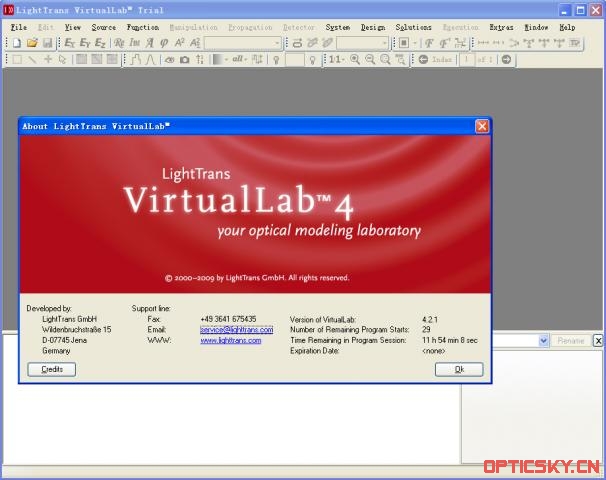Close the About LightTrans VirtualLab dialog
The height and width of the screenshot is (480, 606).
[482, 126]
